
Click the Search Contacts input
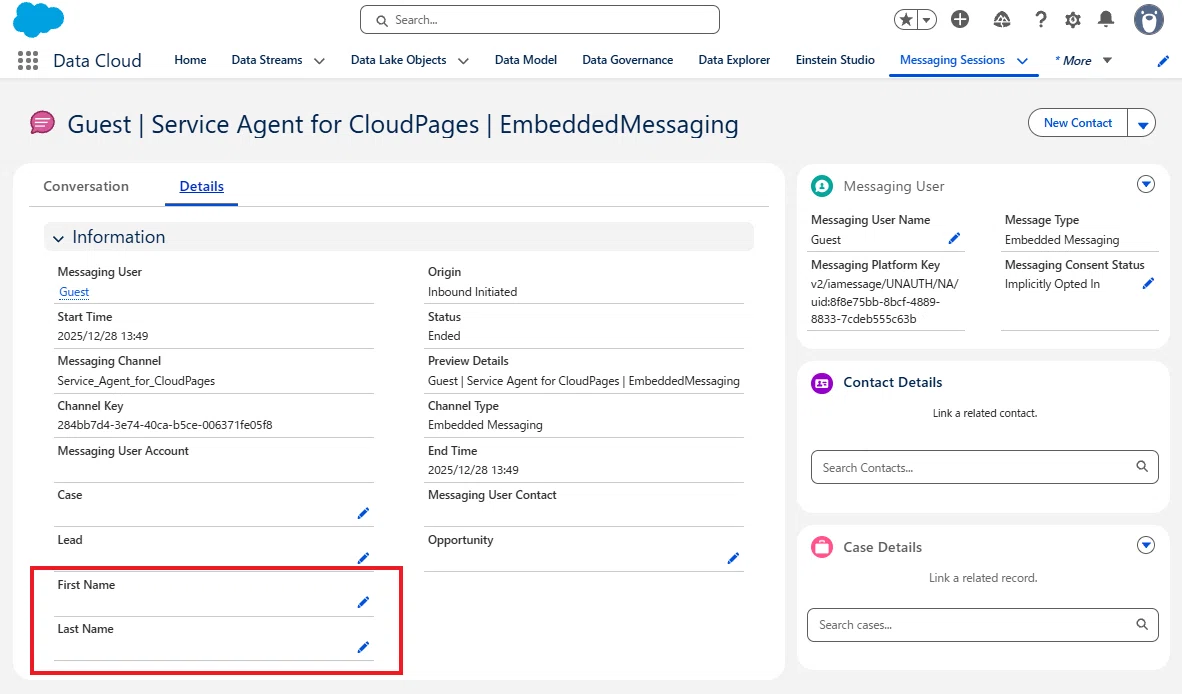(984, 467)
